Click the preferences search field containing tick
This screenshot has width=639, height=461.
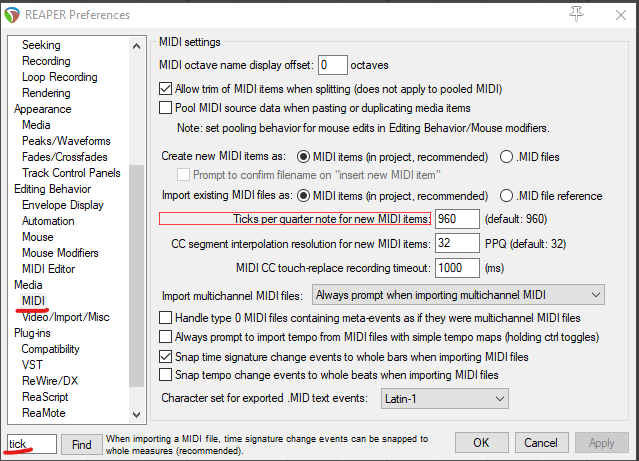tap(32, 443)
